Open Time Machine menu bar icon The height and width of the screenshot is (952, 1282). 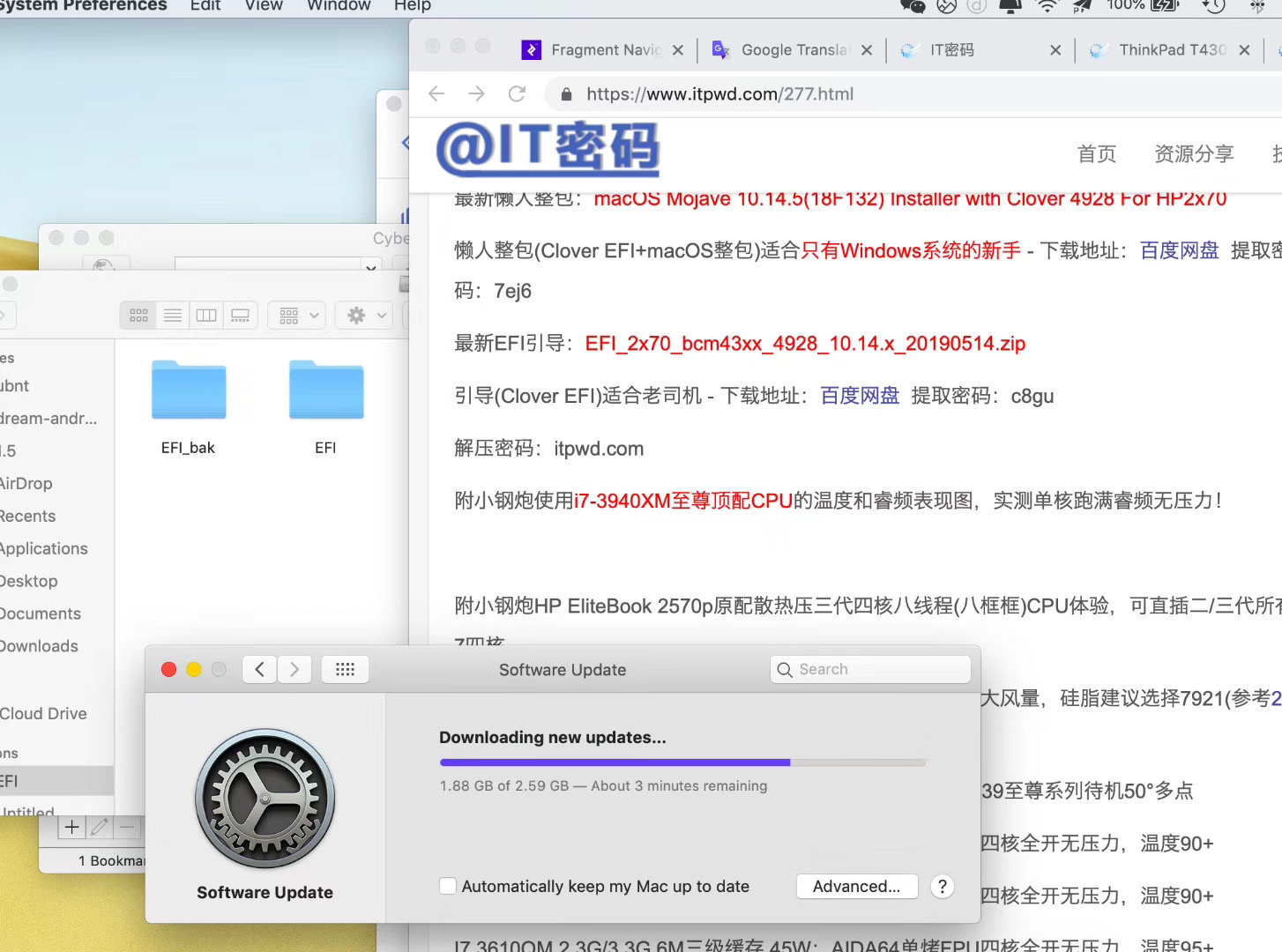pos(1214,5)
